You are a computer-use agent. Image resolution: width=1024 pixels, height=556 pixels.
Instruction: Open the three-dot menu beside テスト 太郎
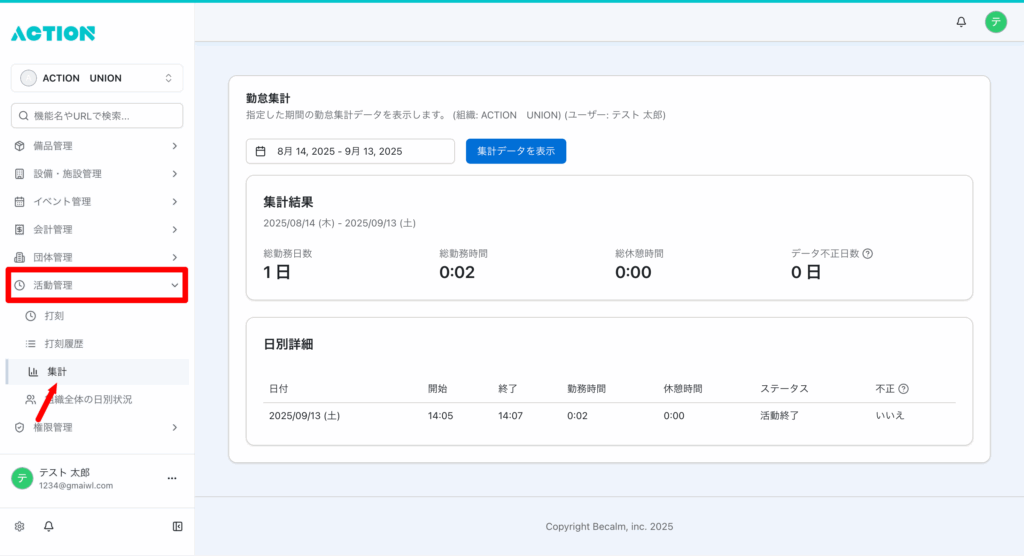point(171,479)
